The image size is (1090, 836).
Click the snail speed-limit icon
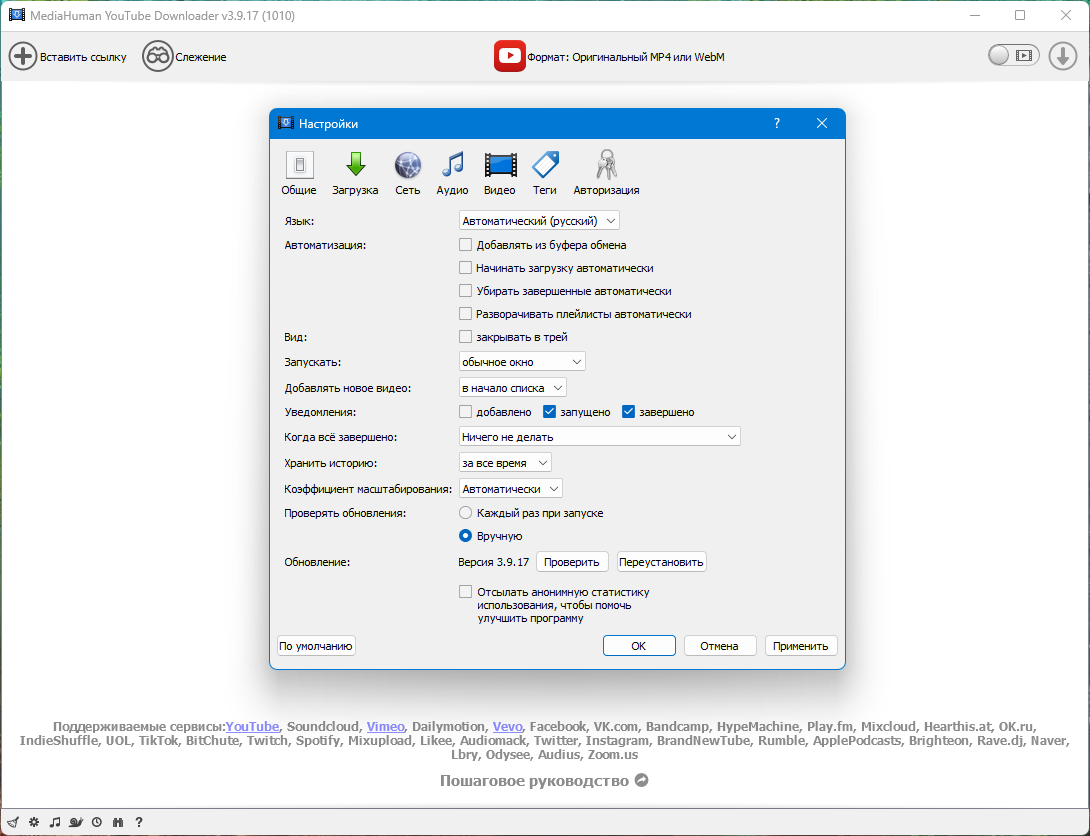(76, 822)
